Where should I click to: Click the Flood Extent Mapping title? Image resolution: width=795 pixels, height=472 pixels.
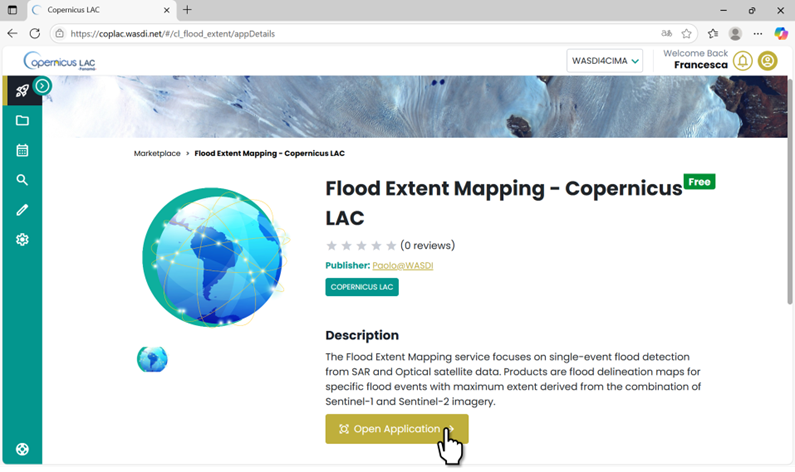pyautogui.click(x=504, y=203)
